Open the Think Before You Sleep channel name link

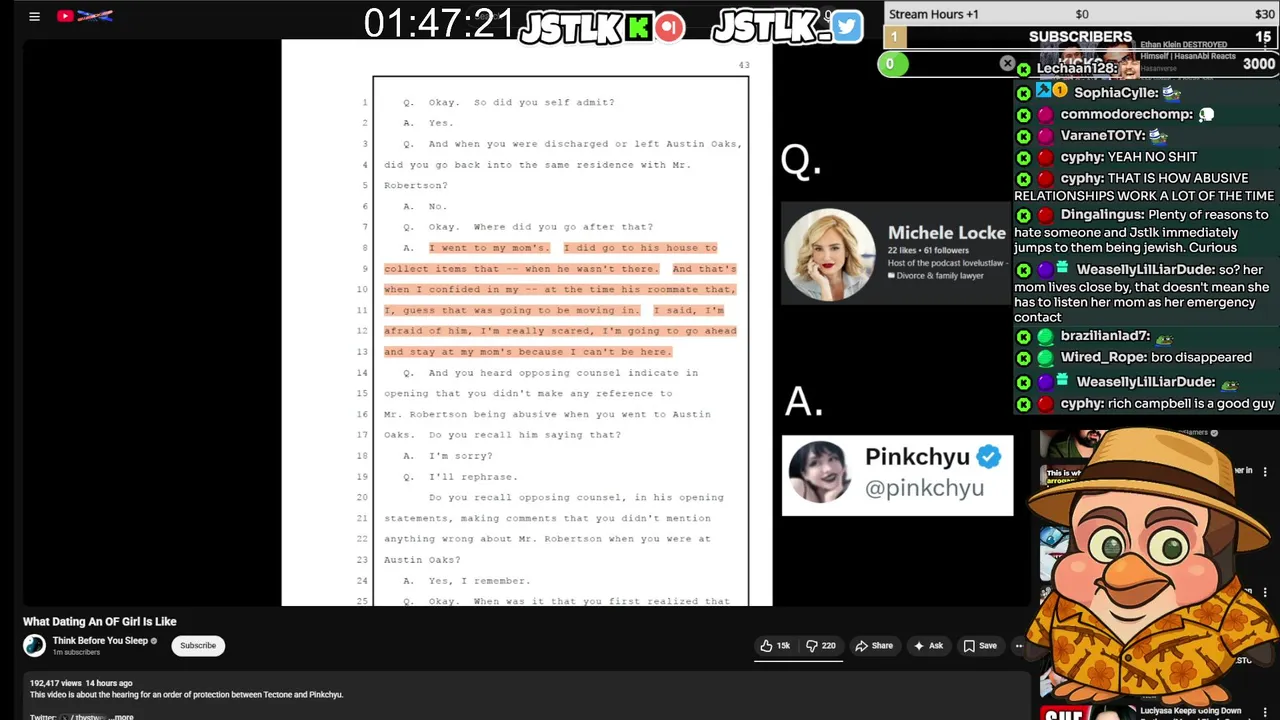click(x=100, y=641)
